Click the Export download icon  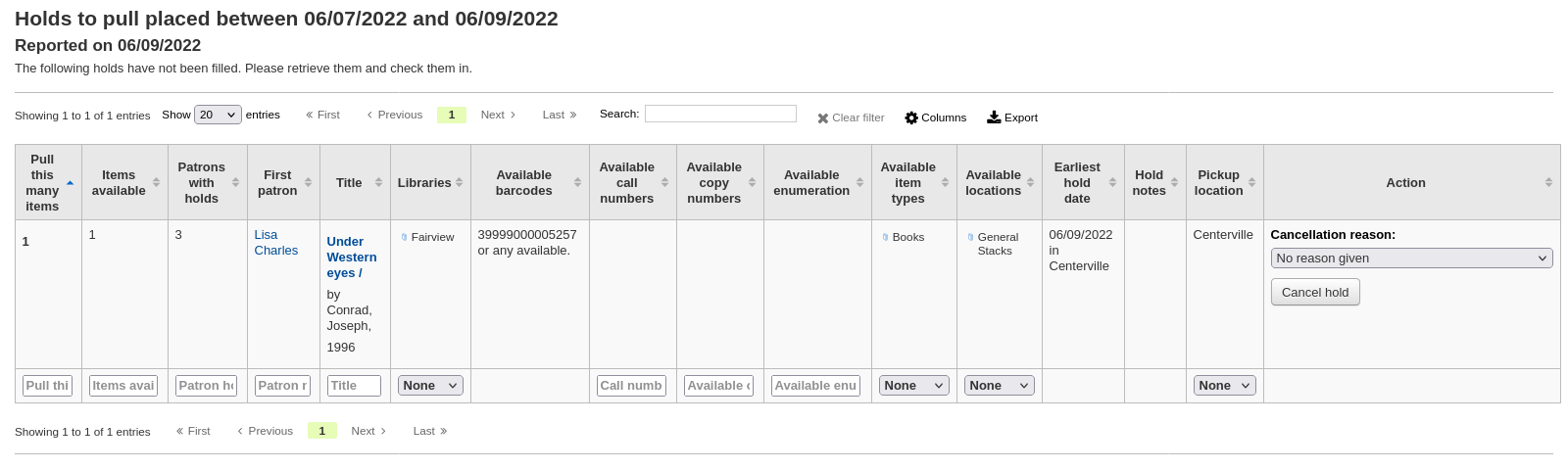point(994,117)
